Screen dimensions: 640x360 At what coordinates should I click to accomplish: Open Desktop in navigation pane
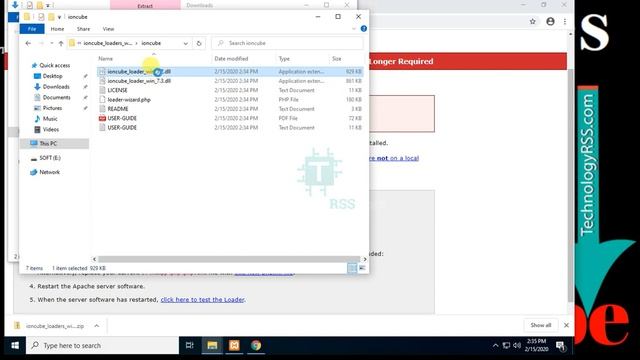coord(52,76)
